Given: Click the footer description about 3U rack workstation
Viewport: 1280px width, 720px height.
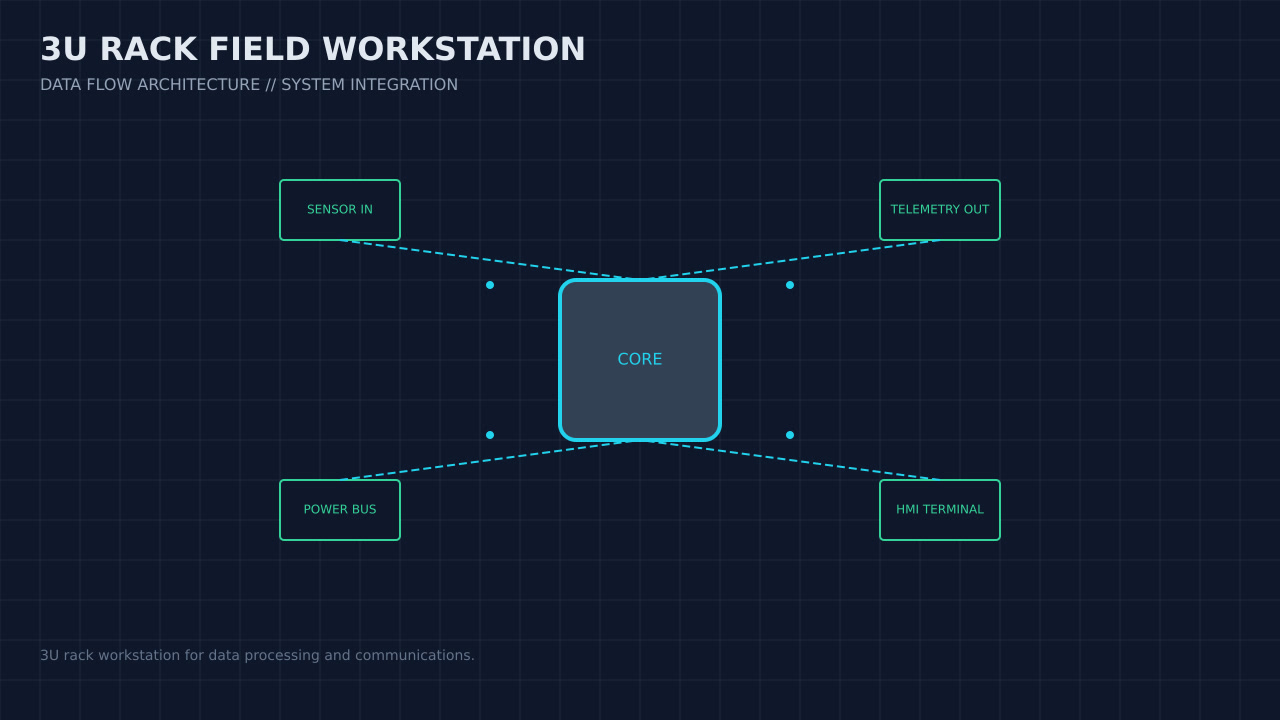Looking at the screenshot, I should tap(257, 656).
